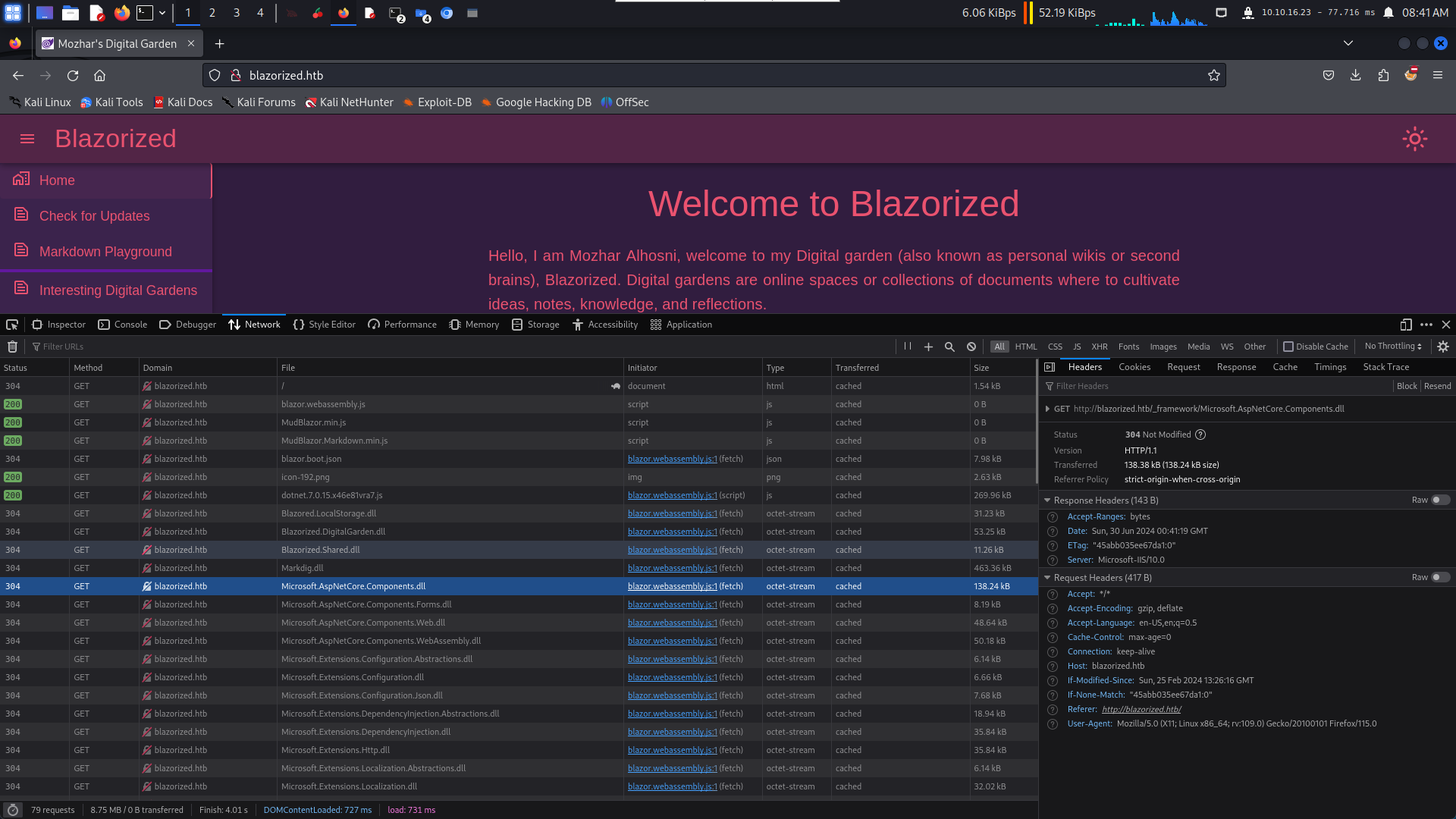Image resolution: width=1456 pixels, height=819 pixels.
Task: Select the Markdig.dll request row
Action: 519,568
